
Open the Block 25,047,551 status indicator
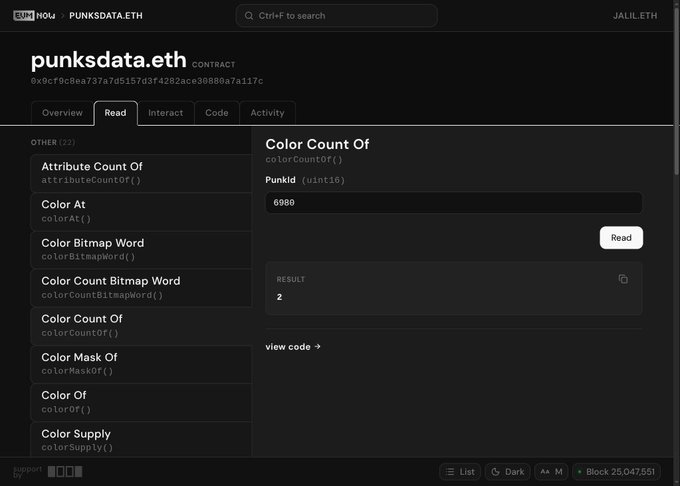click(616, 472)
